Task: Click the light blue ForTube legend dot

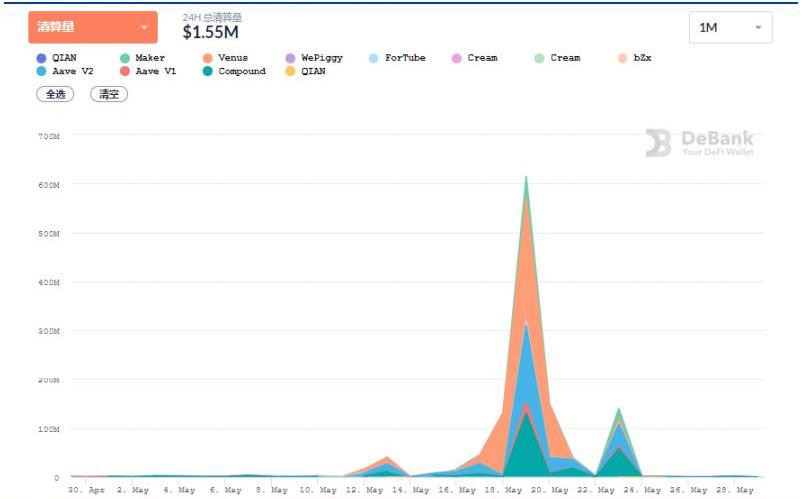Action: click(373, 58)
